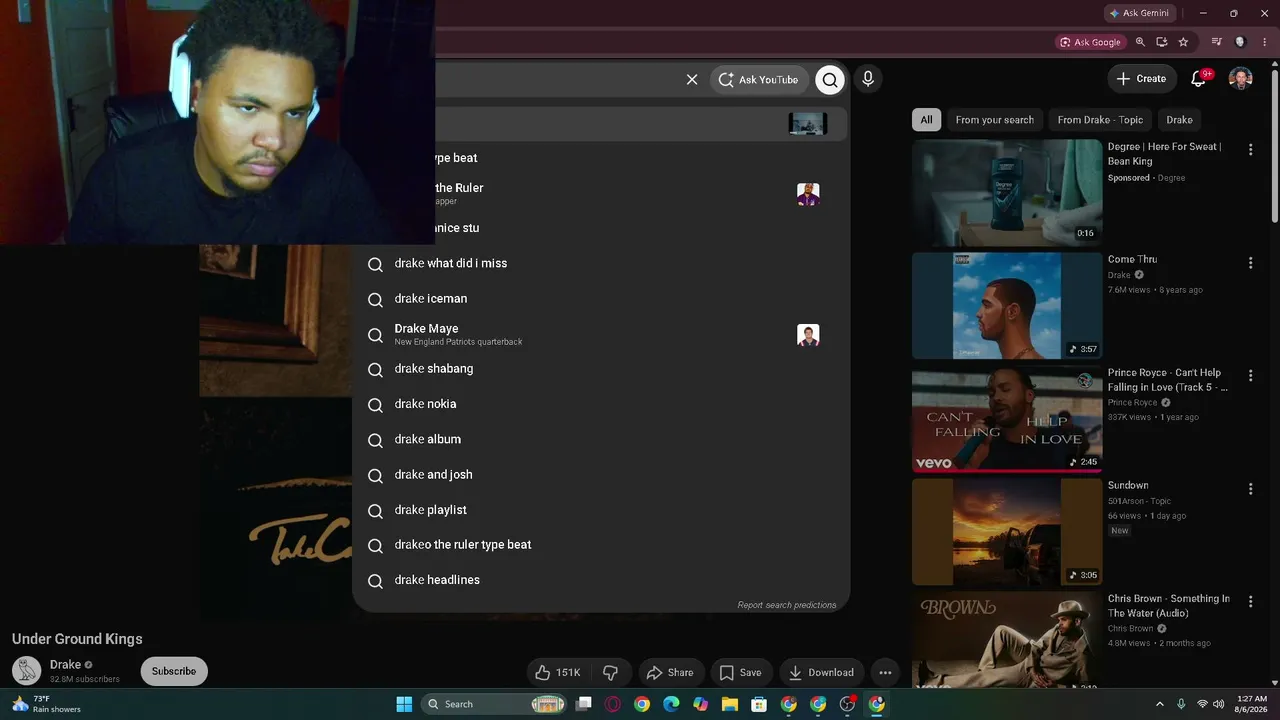Open the Chrome three-dot menu
The width and height of the screenshot is (1280, 720).
1265,42
